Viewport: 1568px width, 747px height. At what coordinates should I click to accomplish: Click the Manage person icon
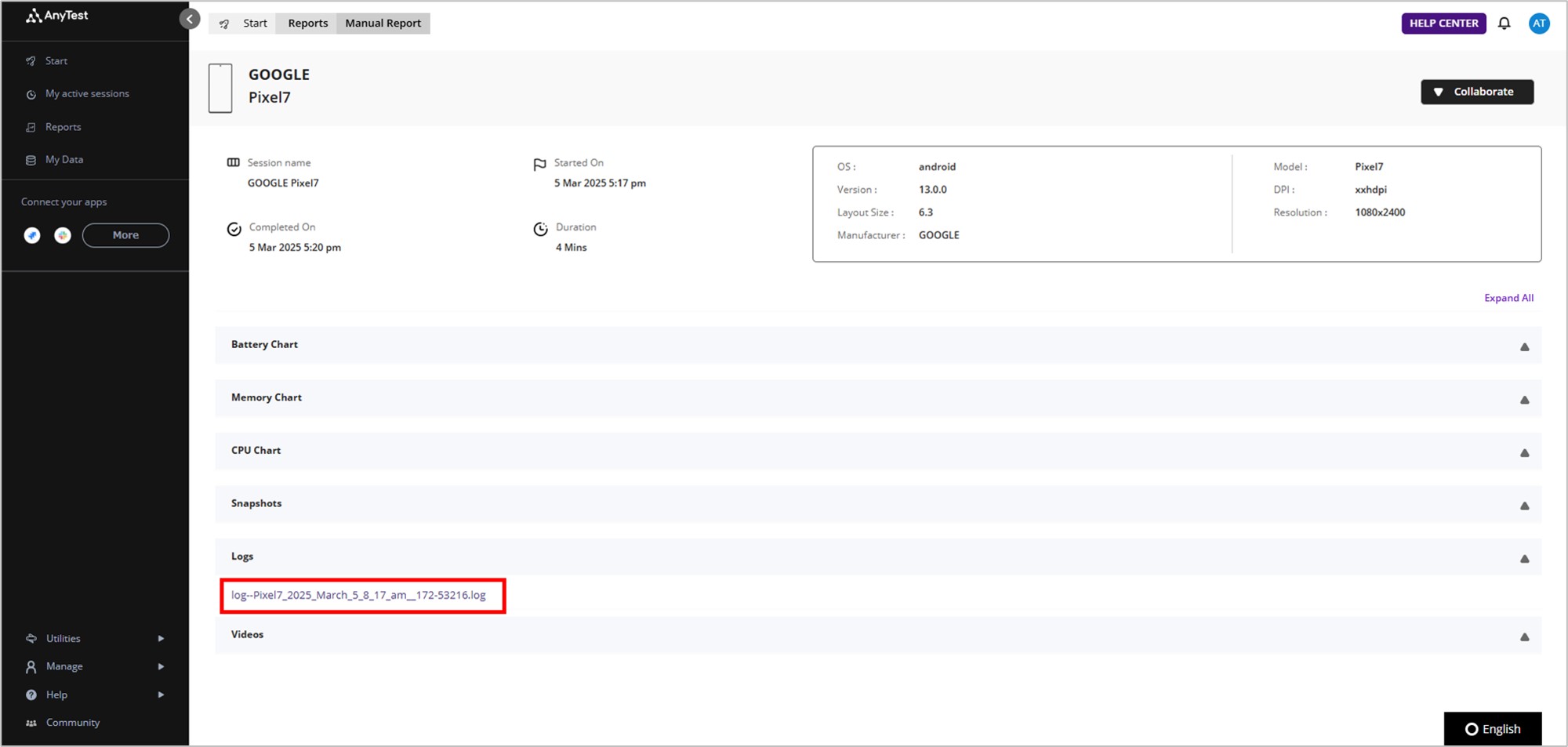31,666
